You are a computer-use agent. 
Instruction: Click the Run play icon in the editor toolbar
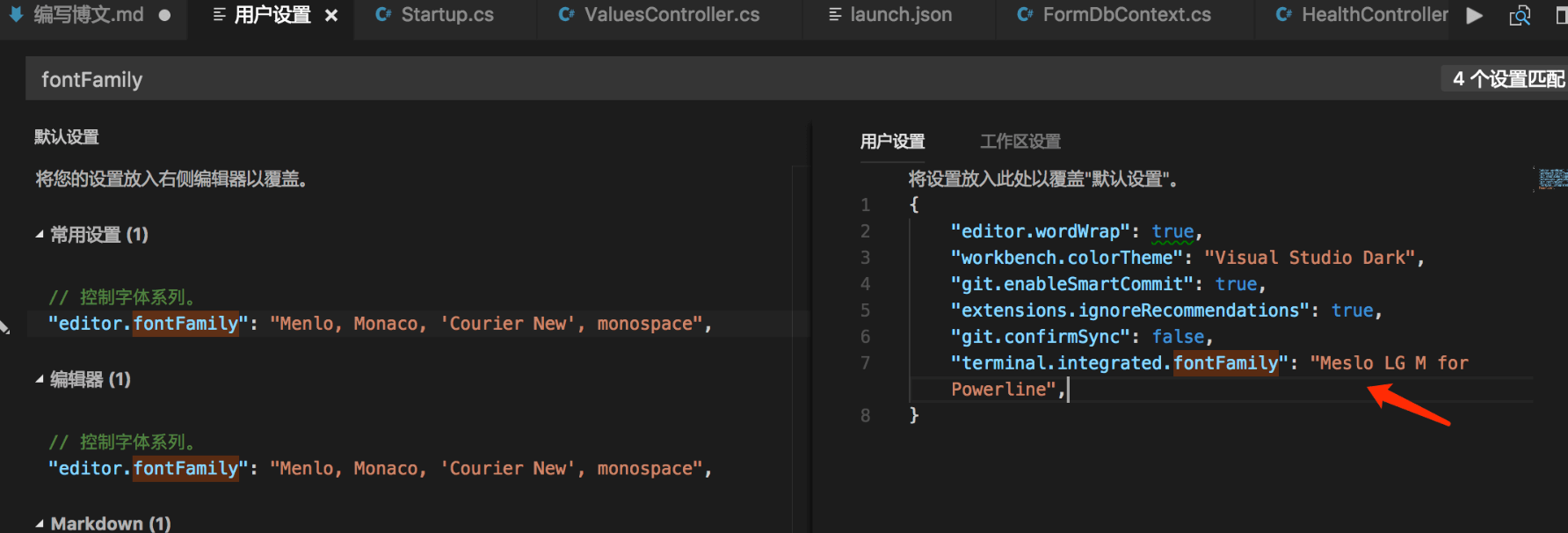click(x=1475, y=16)
